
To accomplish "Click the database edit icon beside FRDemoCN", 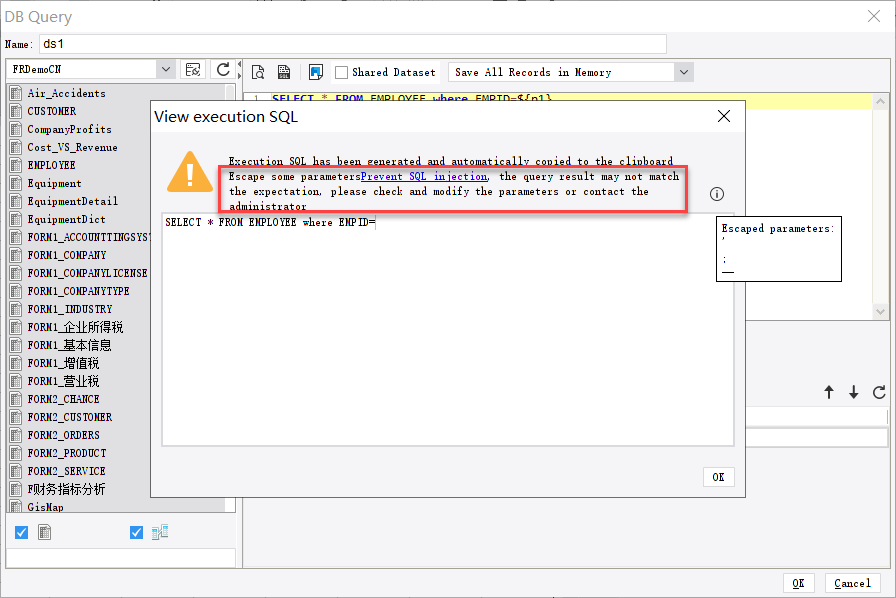I will click(x=193, y=69).
